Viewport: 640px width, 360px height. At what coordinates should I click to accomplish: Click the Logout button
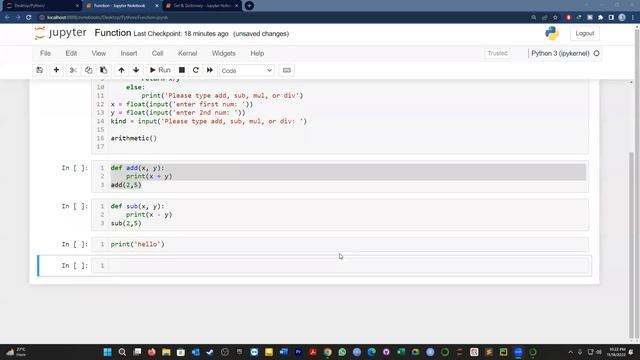point(584,33)
